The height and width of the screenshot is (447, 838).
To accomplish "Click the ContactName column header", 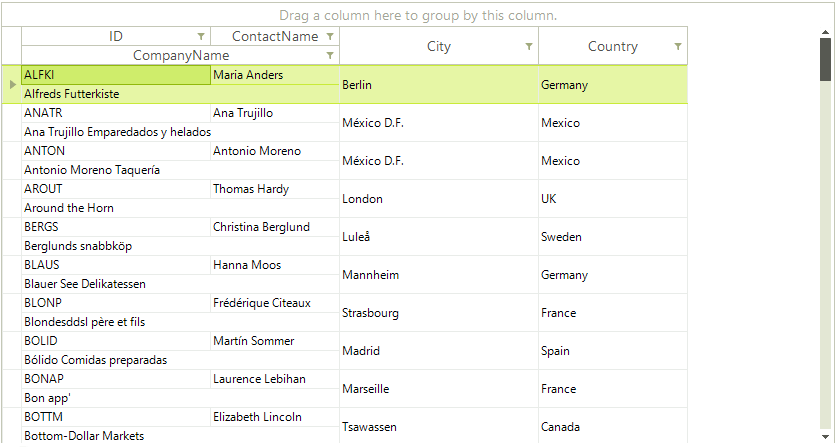I will point(275,36).
